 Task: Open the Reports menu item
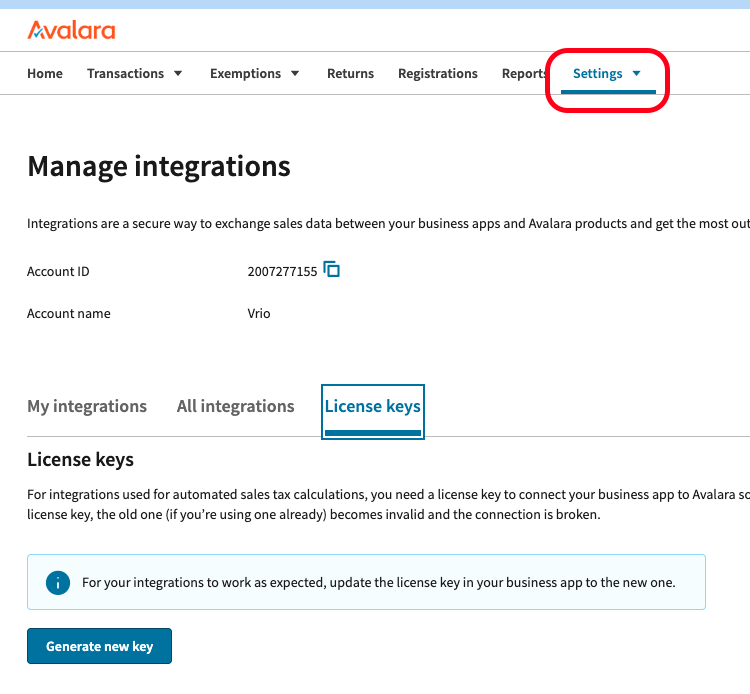(524, 74)
